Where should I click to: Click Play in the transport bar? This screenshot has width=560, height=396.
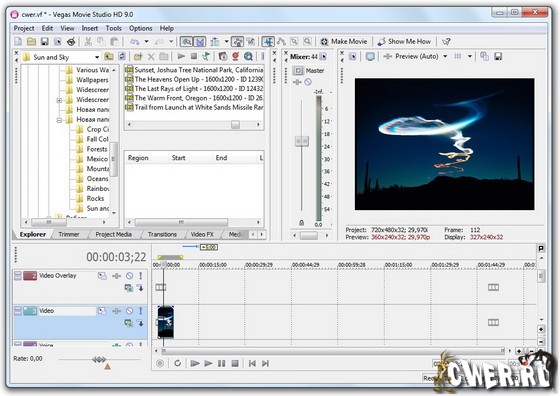(208, 364)
